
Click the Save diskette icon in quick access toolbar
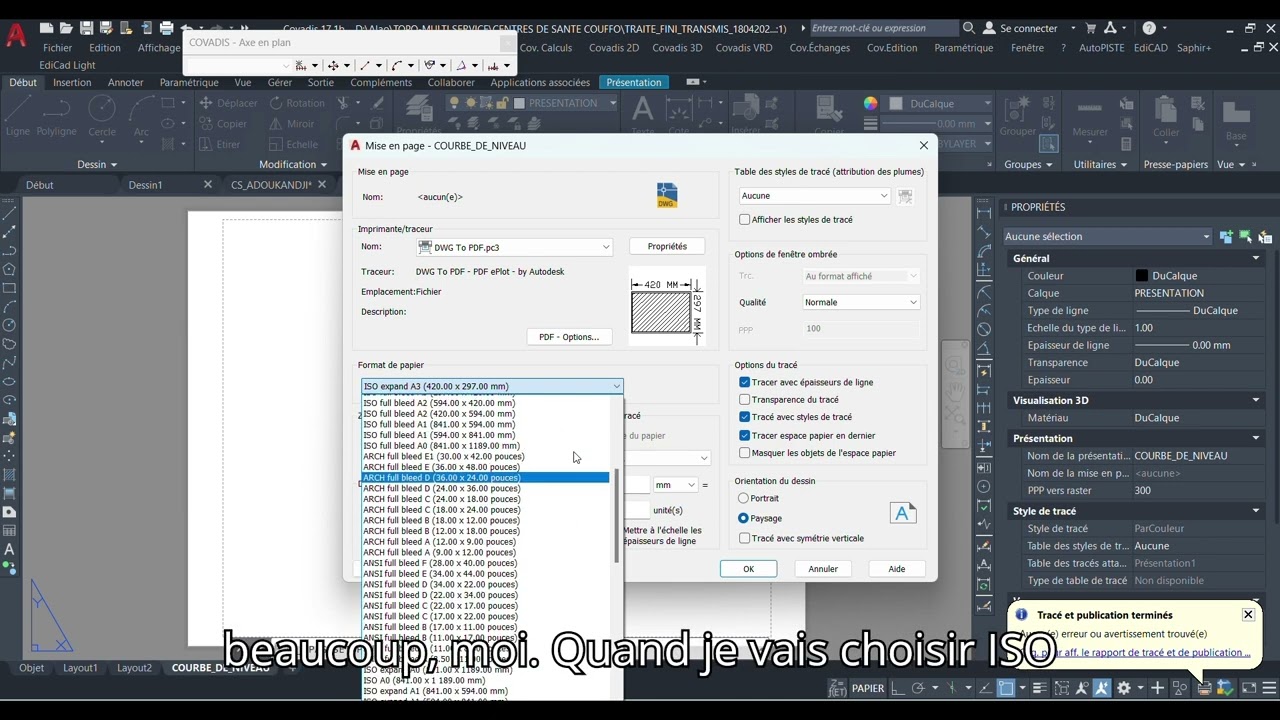pyautogui.click(x=87, y=28)
